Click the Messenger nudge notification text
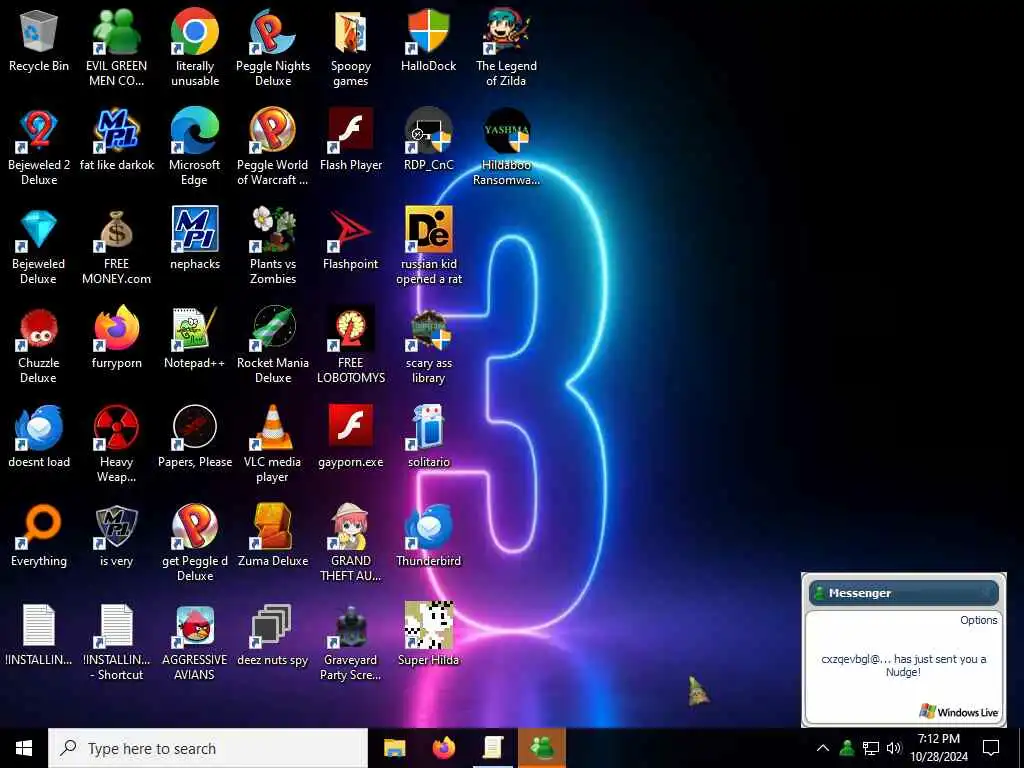Screen dimensions: 1024x768 click(904, 665)
